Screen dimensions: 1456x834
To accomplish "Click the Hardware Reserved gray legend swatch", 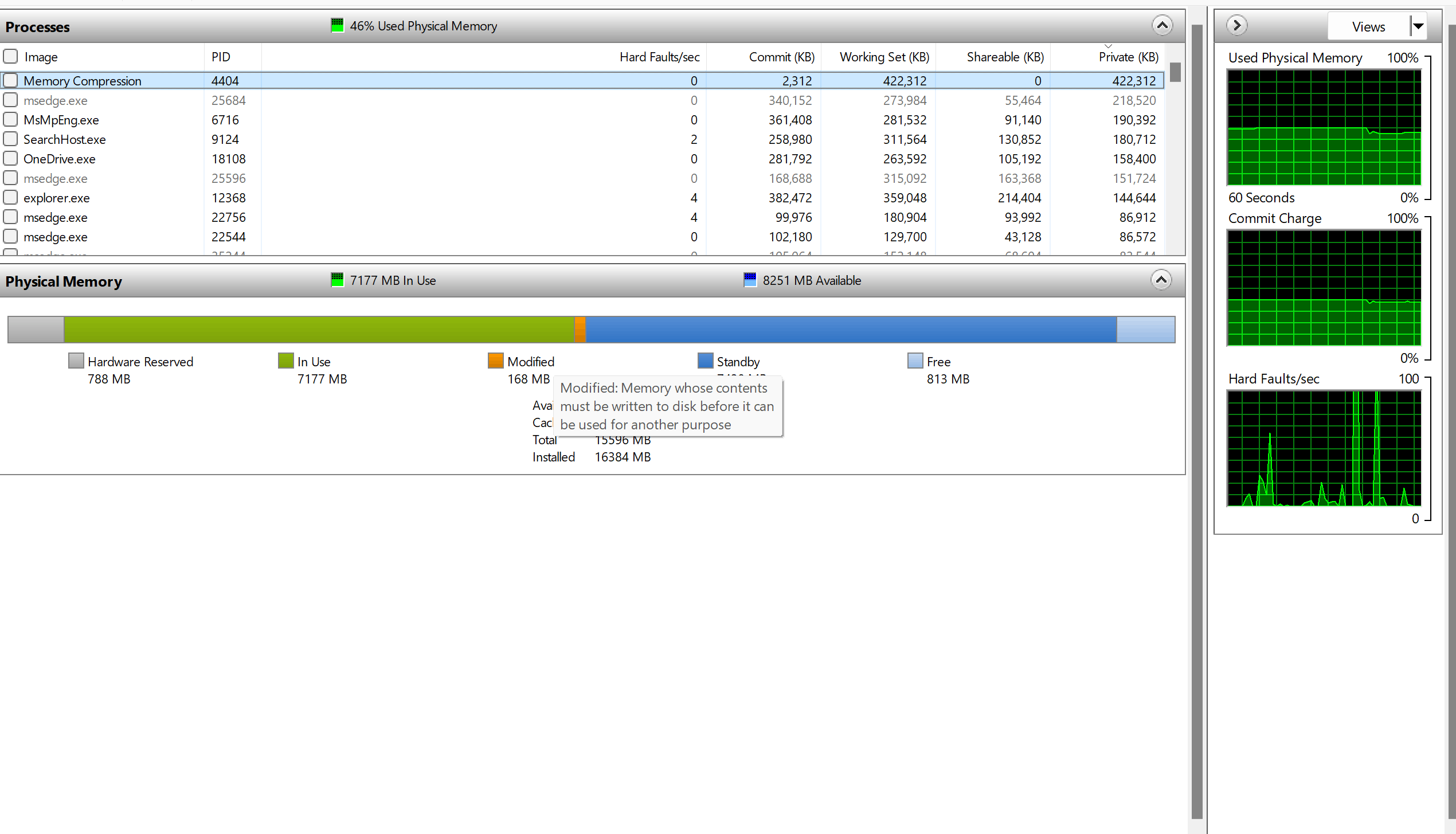I will coord(76,361).
